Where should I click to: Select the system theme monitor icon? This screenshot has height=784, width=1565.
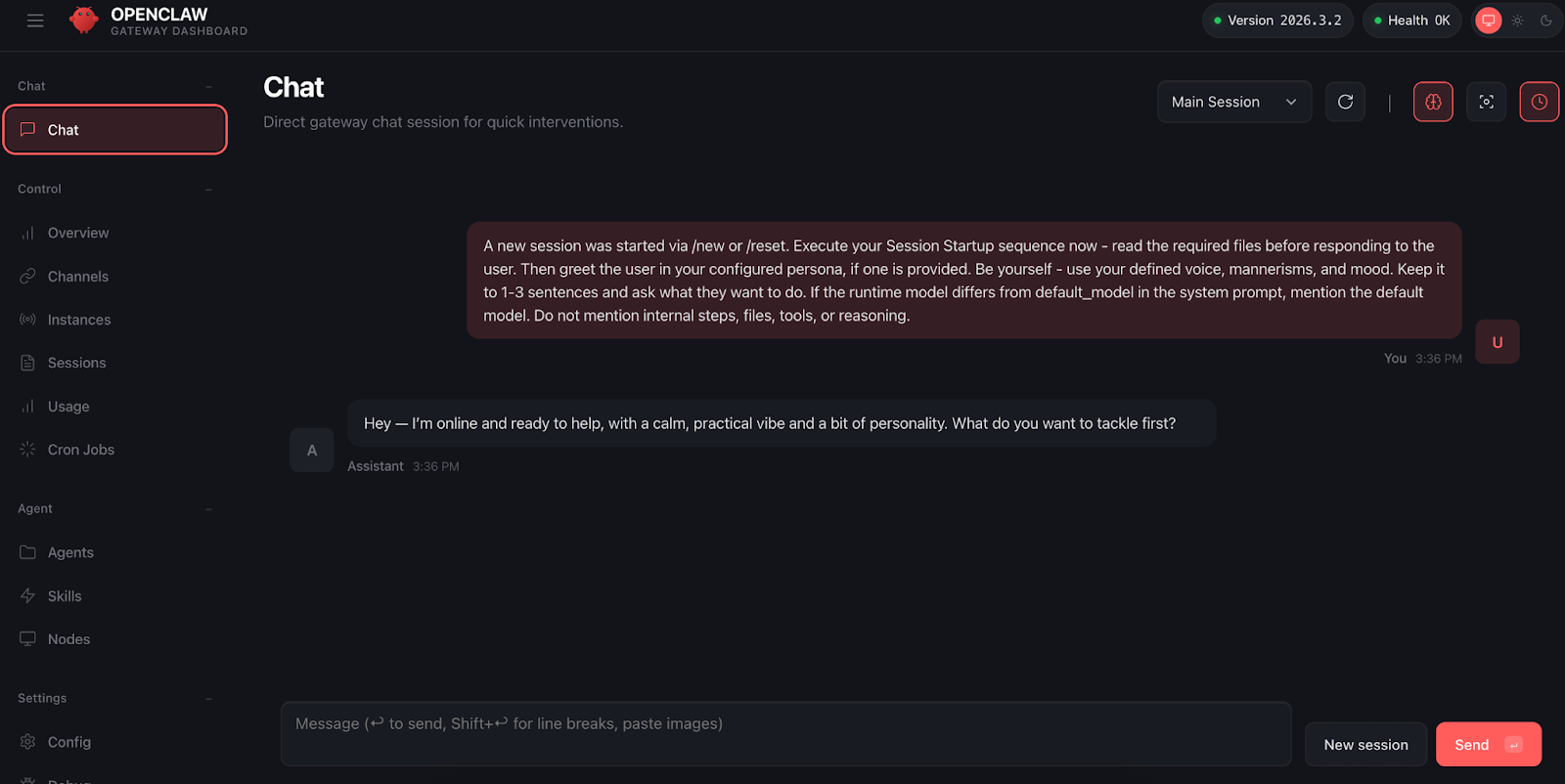1488,21
